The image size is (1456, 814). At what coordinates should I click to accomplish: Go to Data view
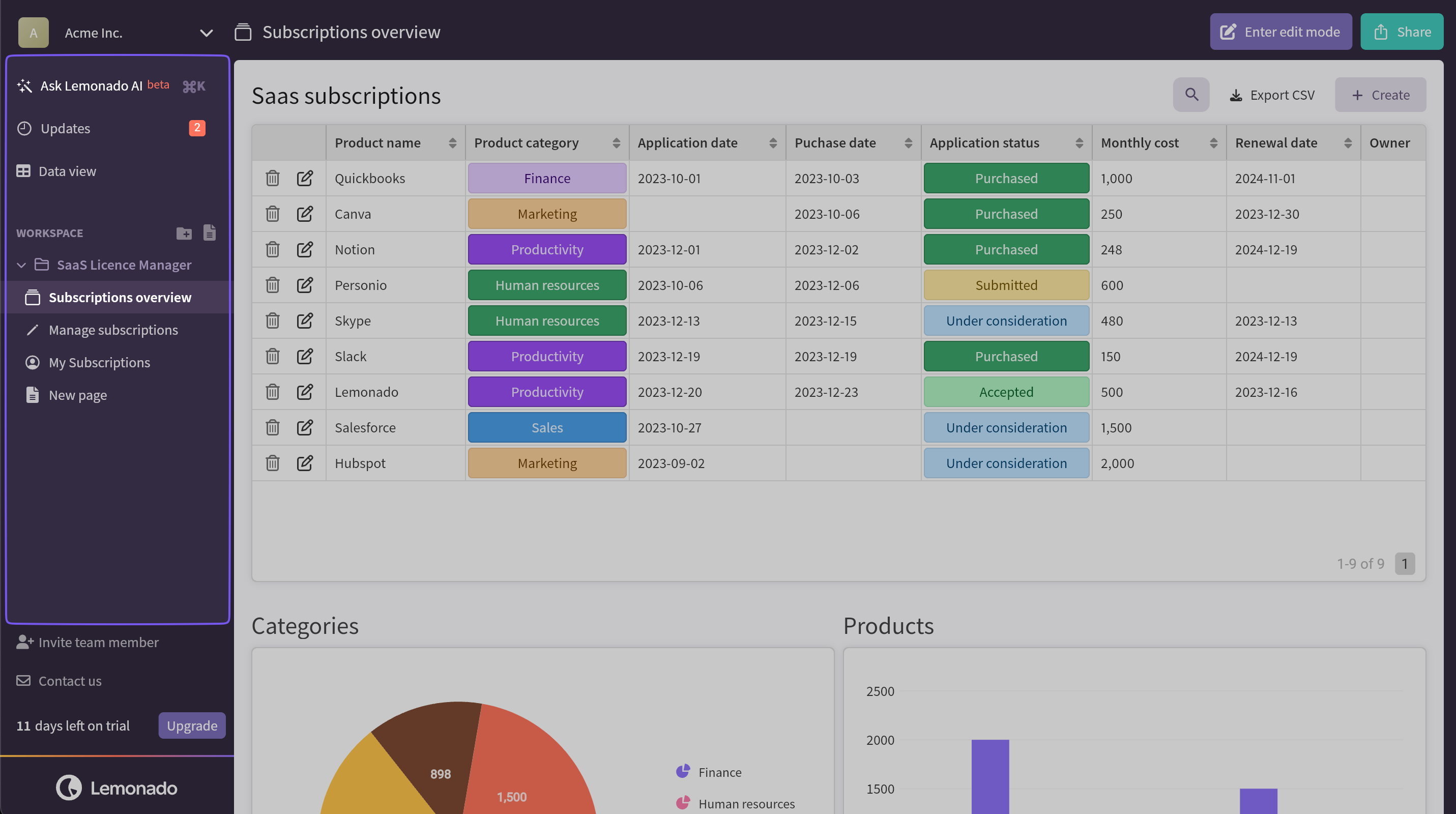[56, 171]
